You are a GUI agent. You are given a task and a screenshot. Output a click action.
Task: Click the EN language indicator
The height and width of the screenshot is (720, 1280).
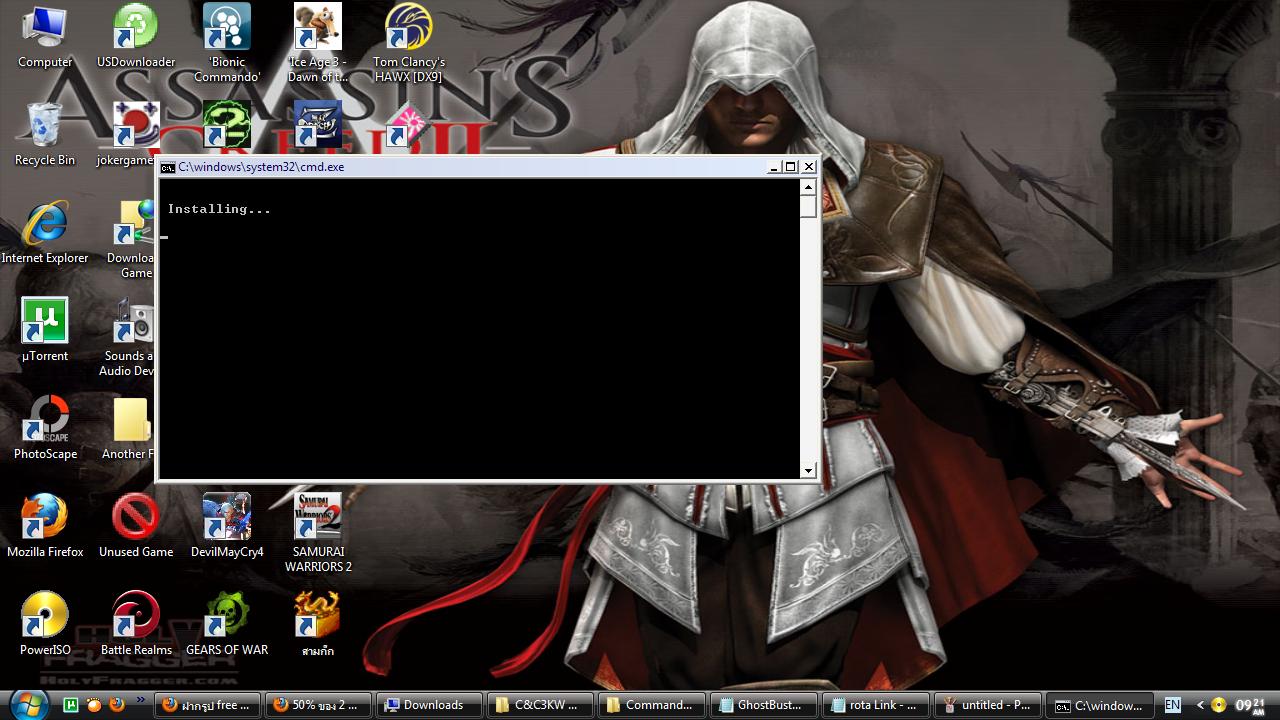(x=1172, y=705)
